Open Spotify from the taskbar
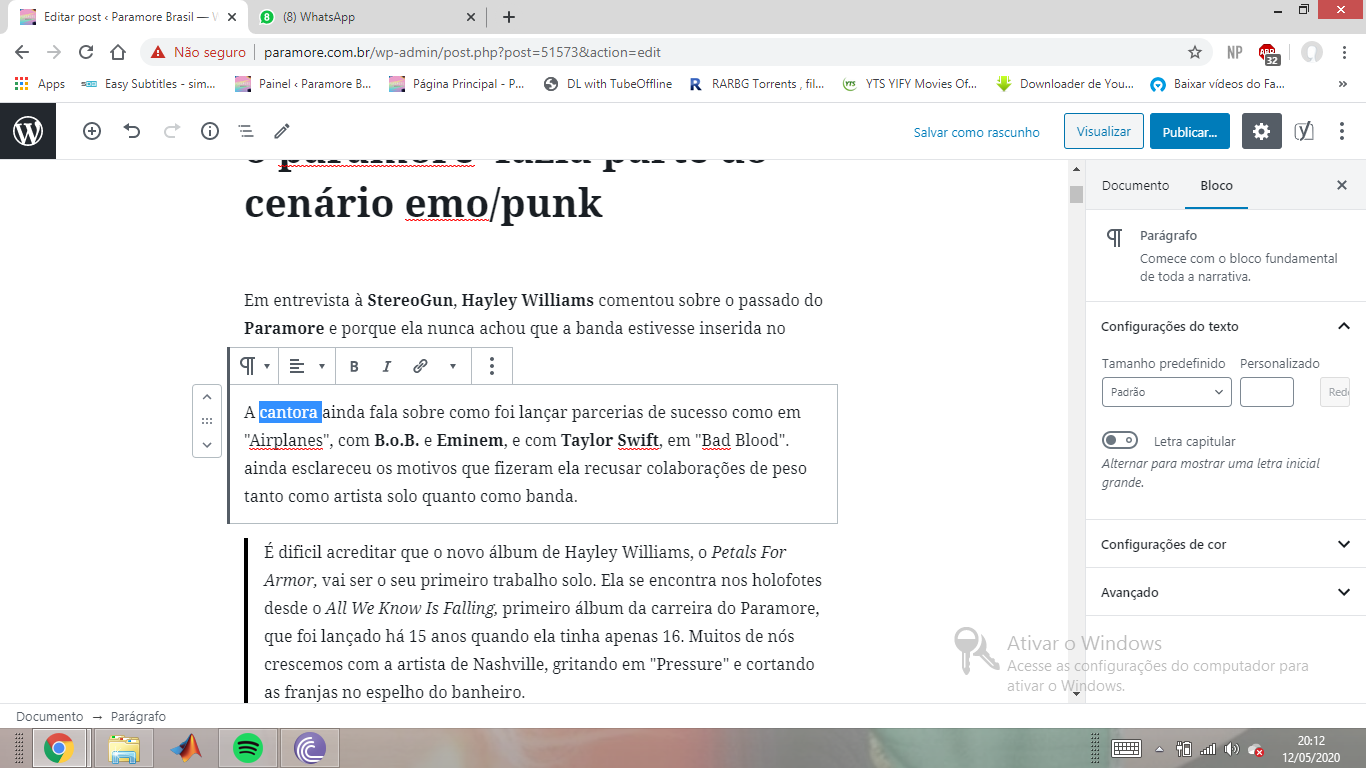Viewport: 1366px width, 768px height. click(248, 748)
